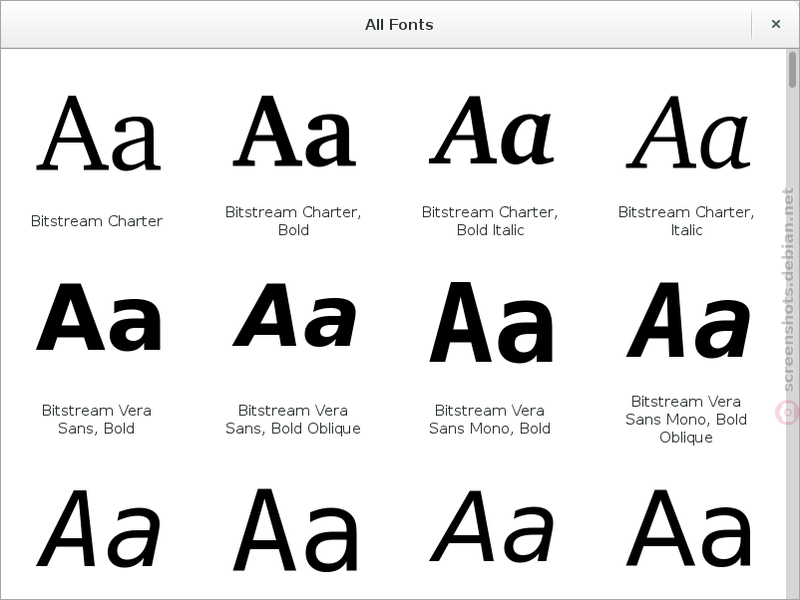800x600 pixels.
Task: Click the "All Fonts" window title
Action: 399,24
